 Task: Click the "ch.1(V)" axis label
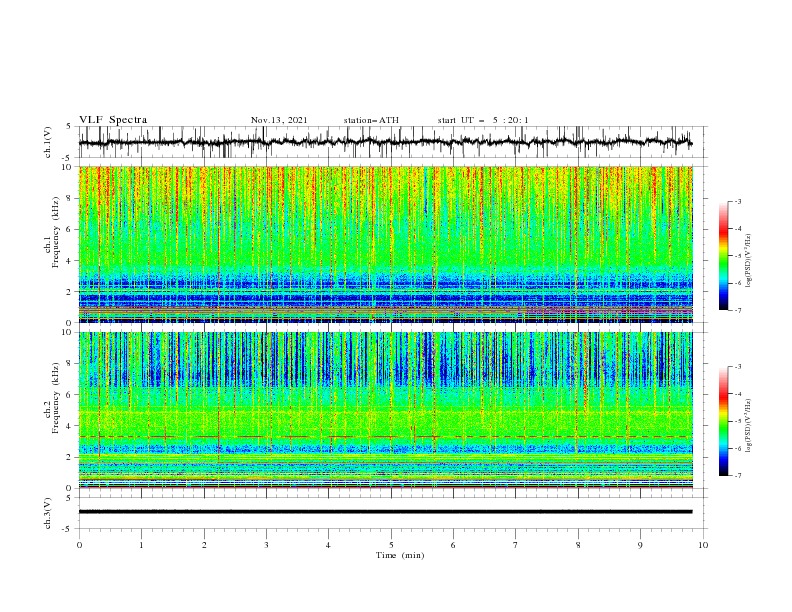48,142
